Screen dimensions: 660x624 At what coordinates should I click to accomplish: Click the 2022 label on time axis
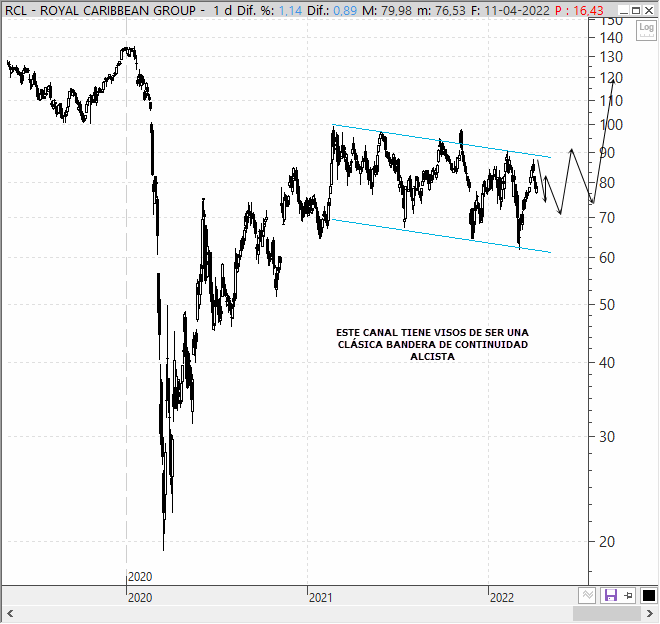502,597
